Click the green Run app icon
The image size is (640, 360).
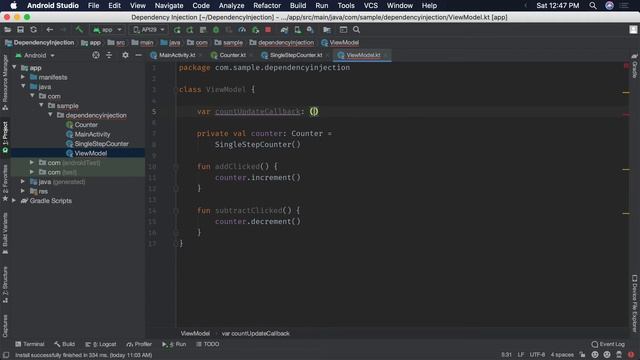177,30
